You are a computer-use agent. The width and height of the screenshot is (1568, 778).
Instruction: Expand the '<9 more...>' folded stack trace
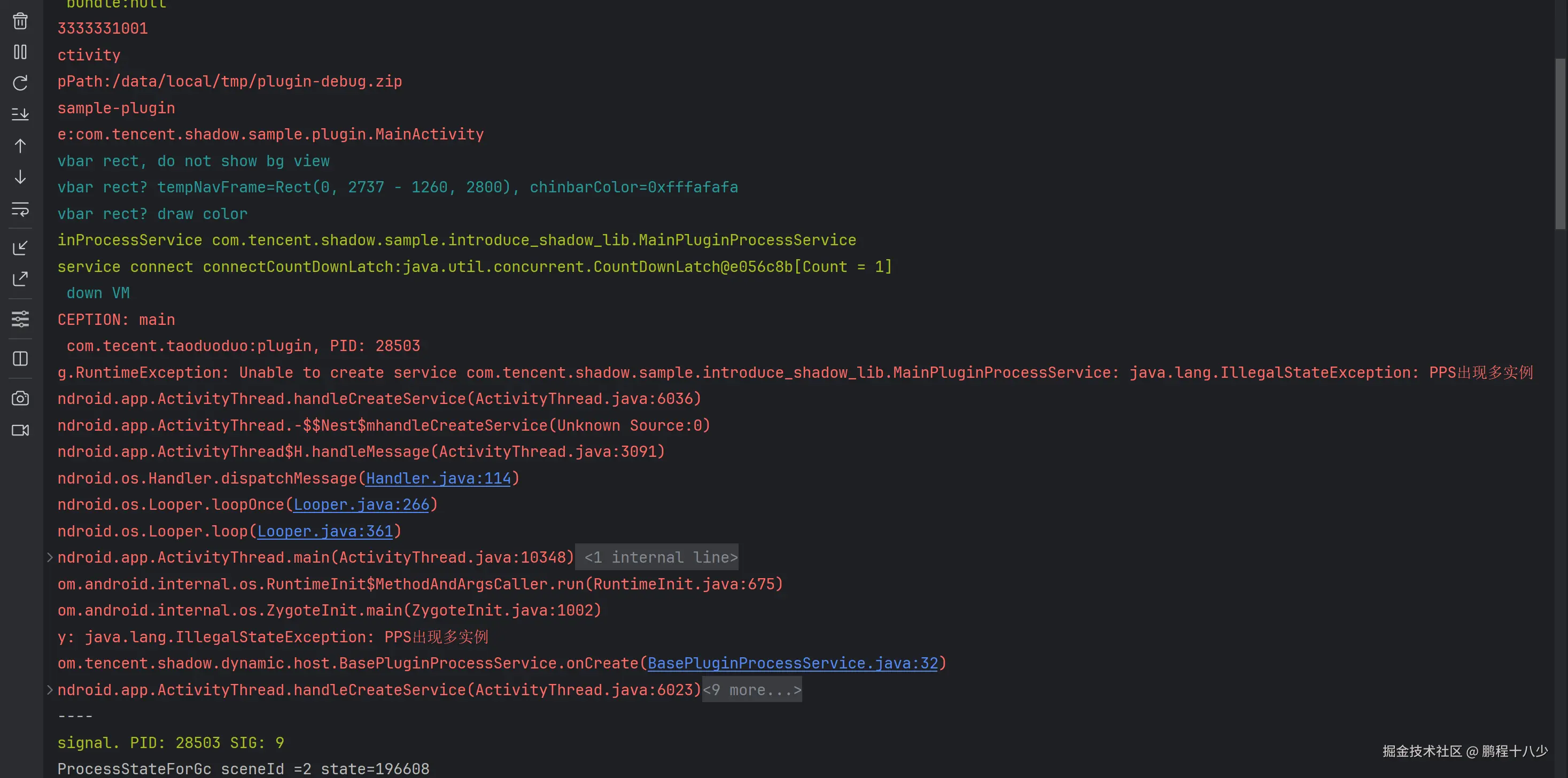point(752,690)
